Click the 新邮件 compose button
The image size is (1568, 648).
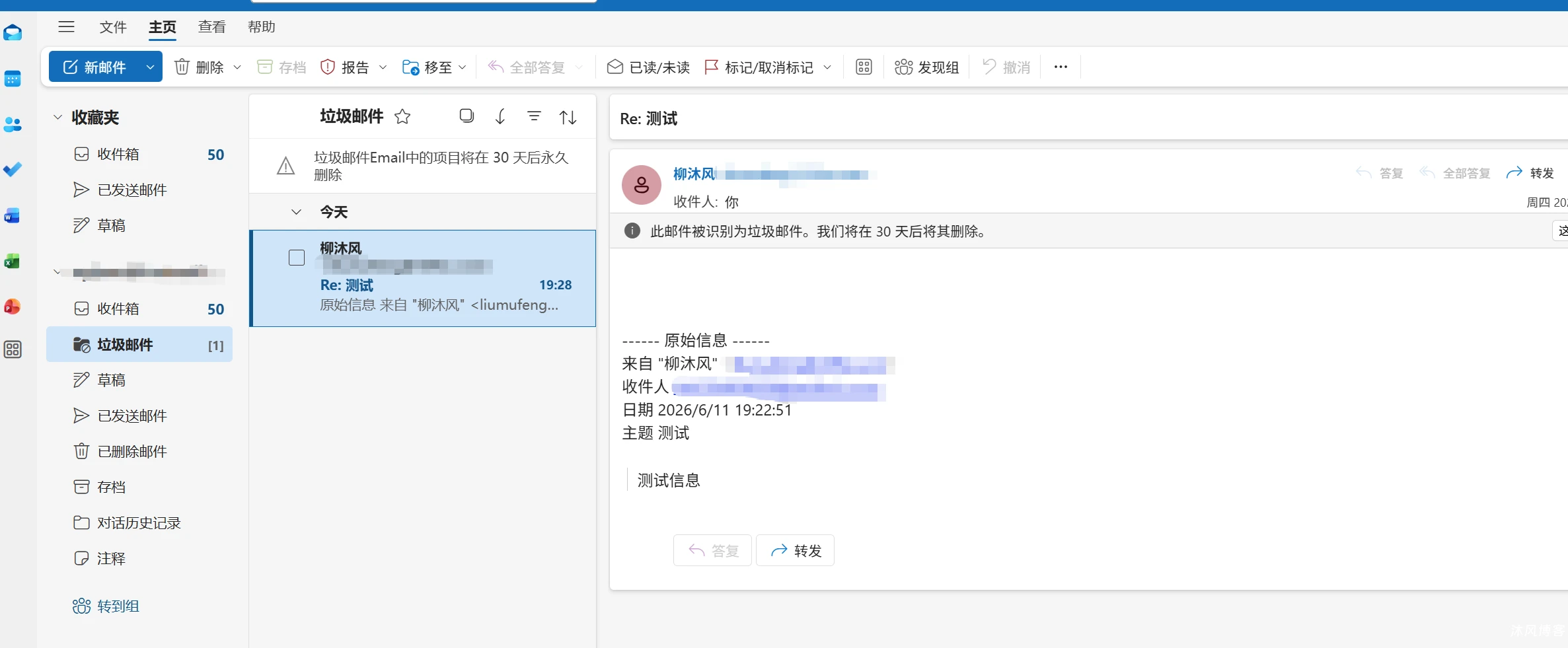coord(94,67)
